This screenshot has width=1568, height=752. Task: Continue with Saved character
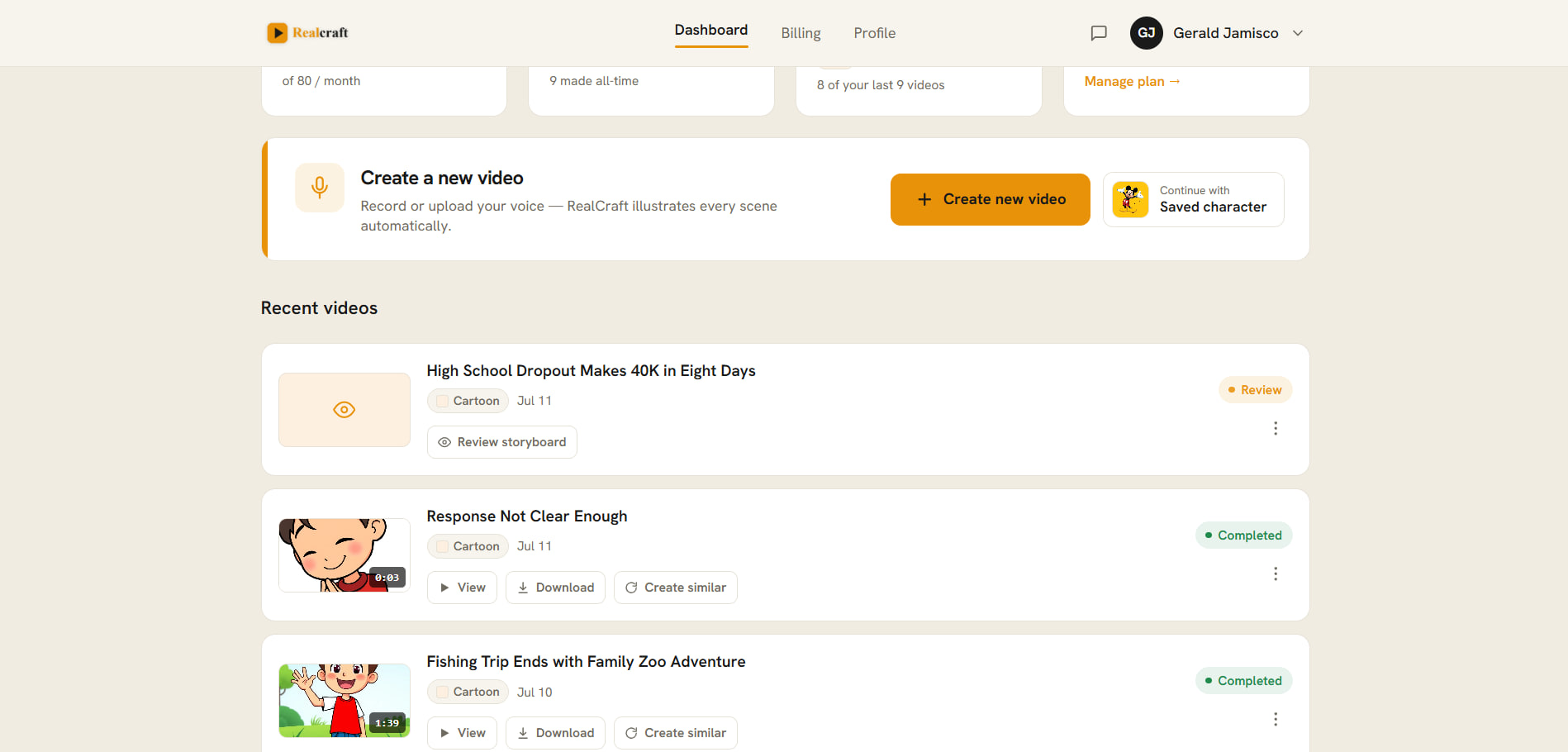pyautogui.click(x=1194, y=199)
